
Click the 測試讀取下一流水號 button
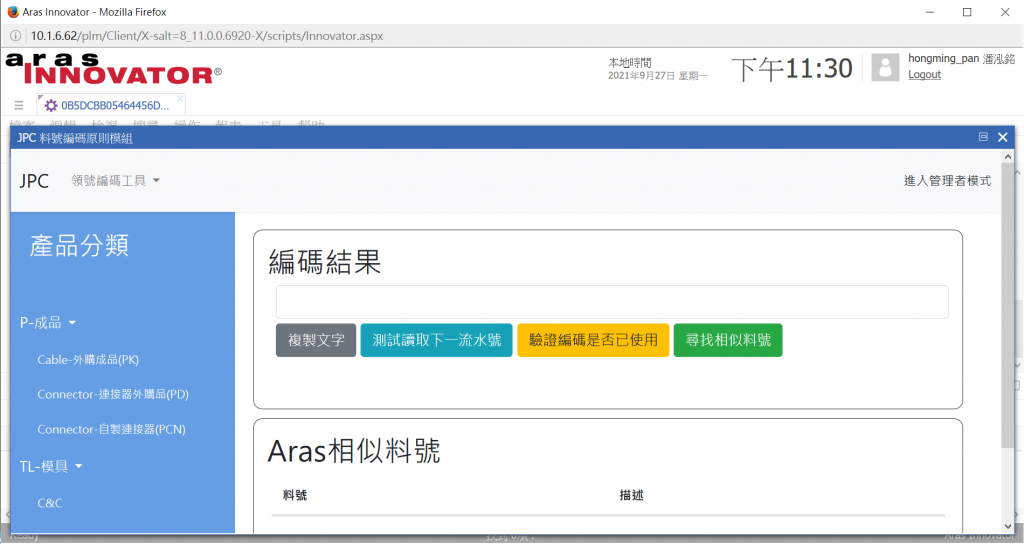point(436,340)
